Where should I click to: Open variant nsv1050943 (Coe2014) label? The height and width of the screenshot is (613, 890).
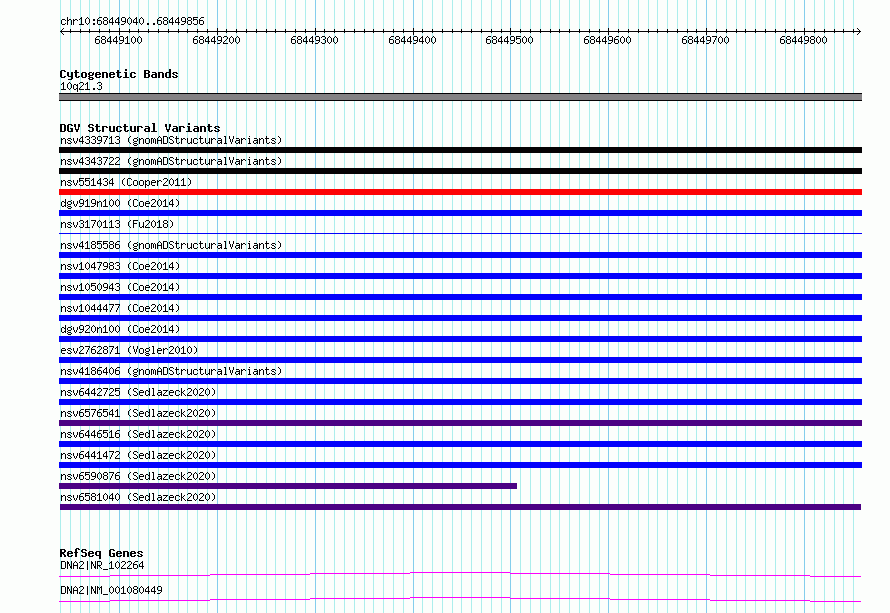[120, 287]
